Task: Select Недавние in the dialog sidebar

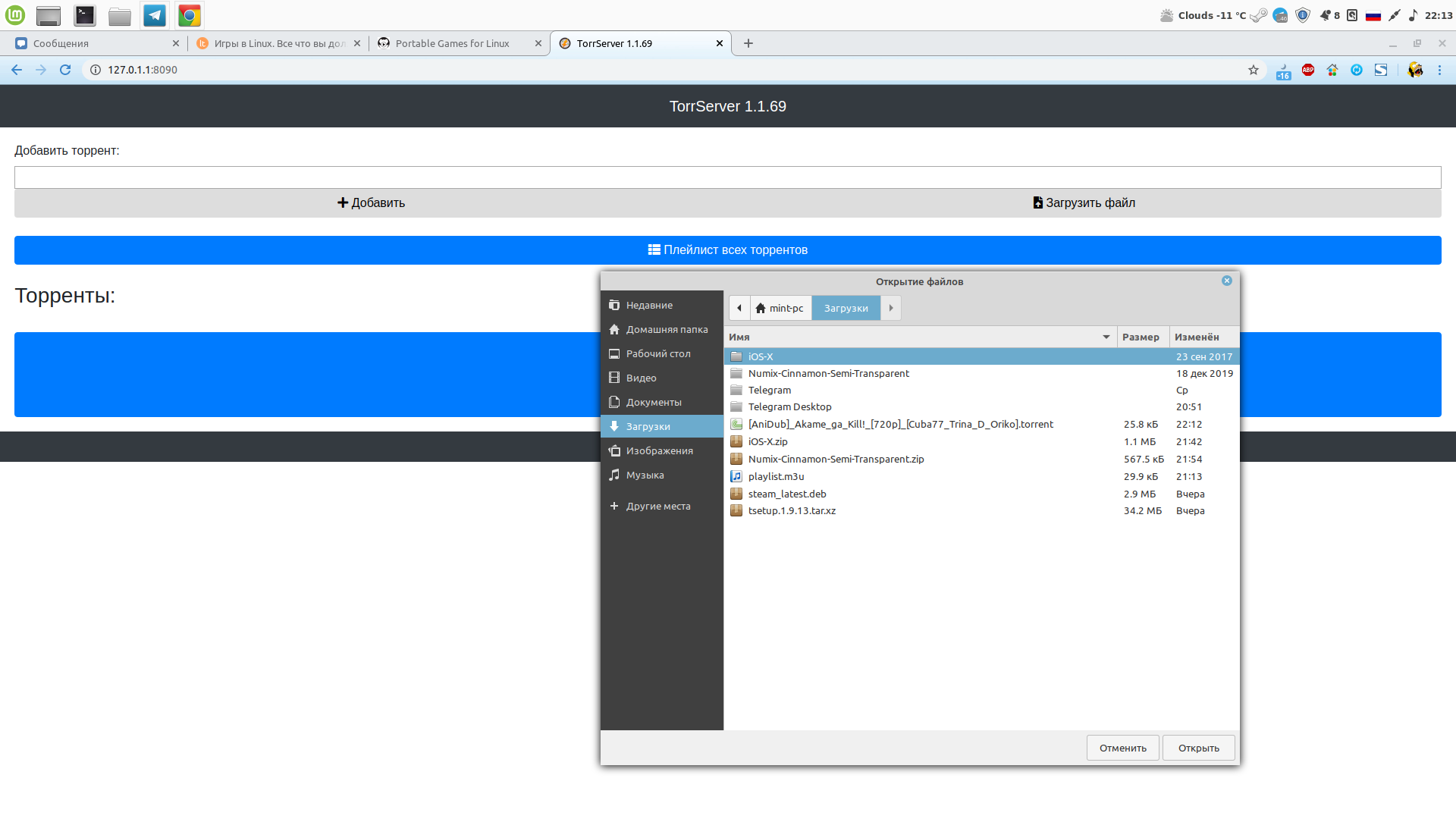Action: click(x=662, y=305)
